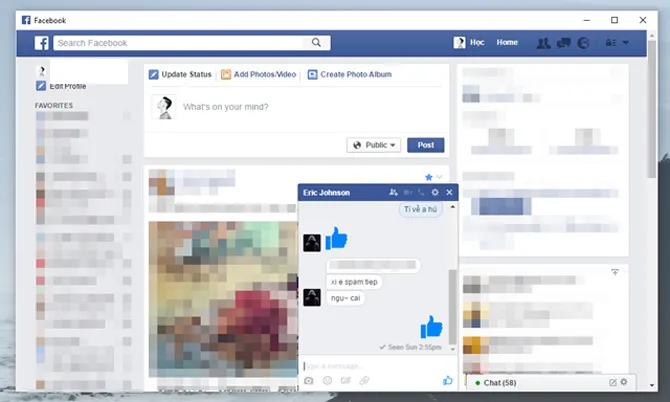This screenshot has height=402, width=670.
Task: Click the 'Tí về a hú' message bubble
Action: pos(420,209)
